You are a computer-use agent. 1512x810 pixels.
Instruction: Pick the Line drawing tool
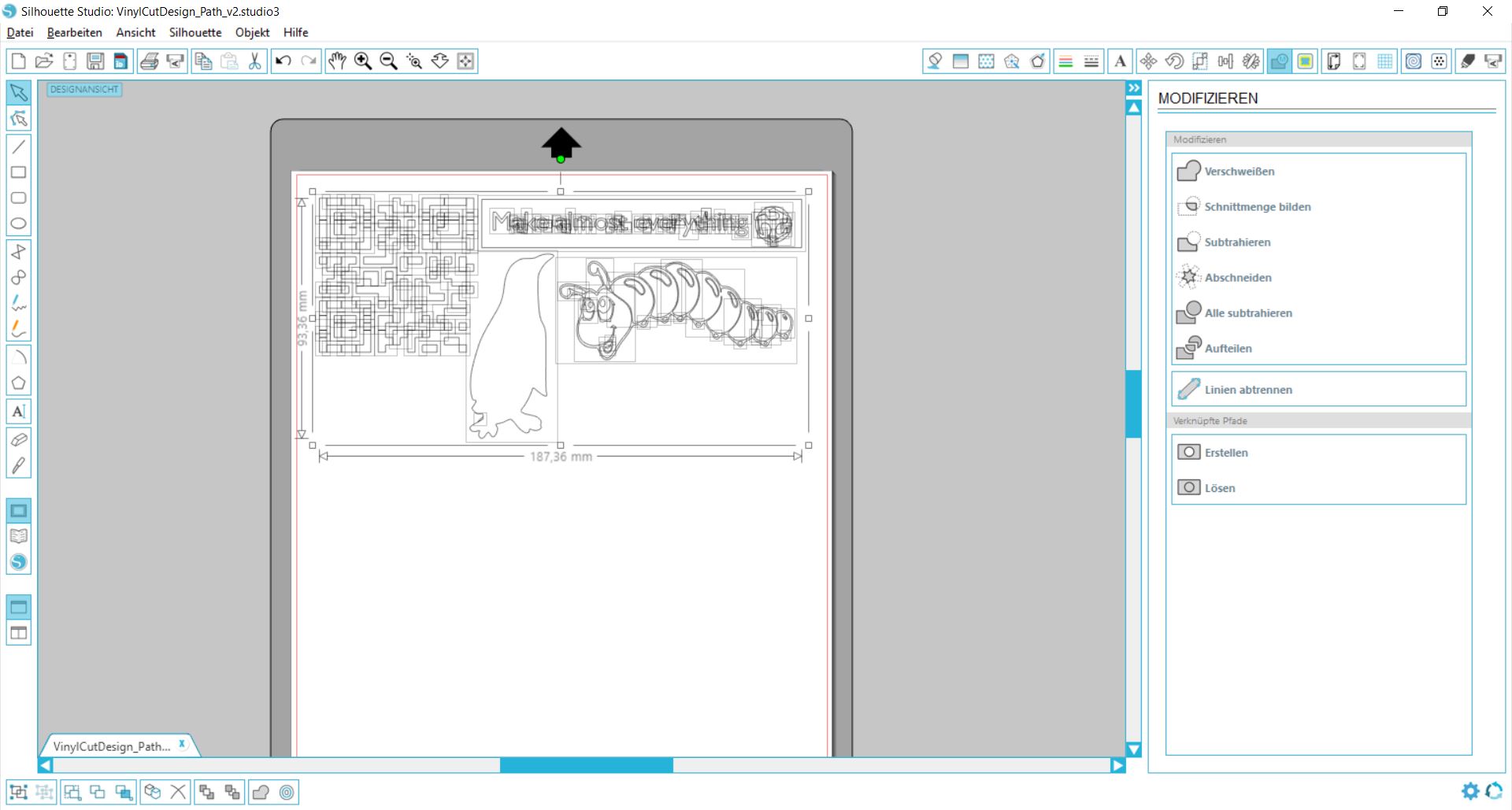pyautogui.click(x=19, y=146)
